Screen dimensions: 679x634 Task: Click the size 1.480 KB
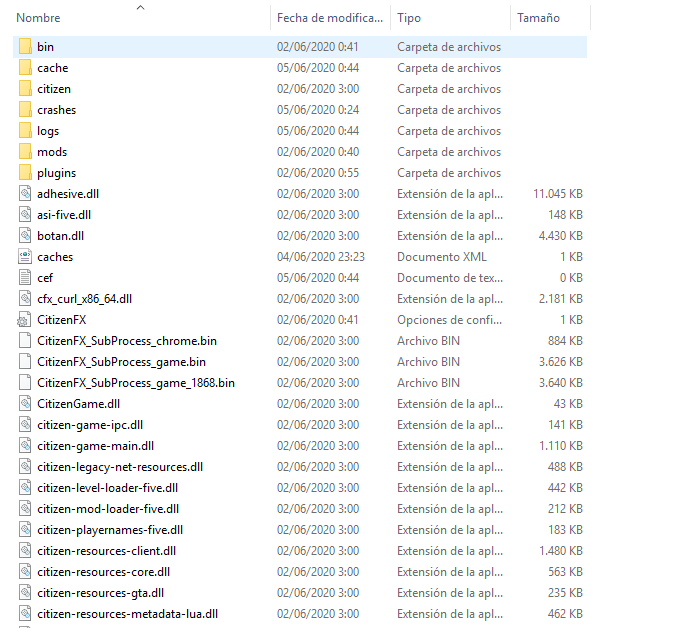(x=561, y=551)
